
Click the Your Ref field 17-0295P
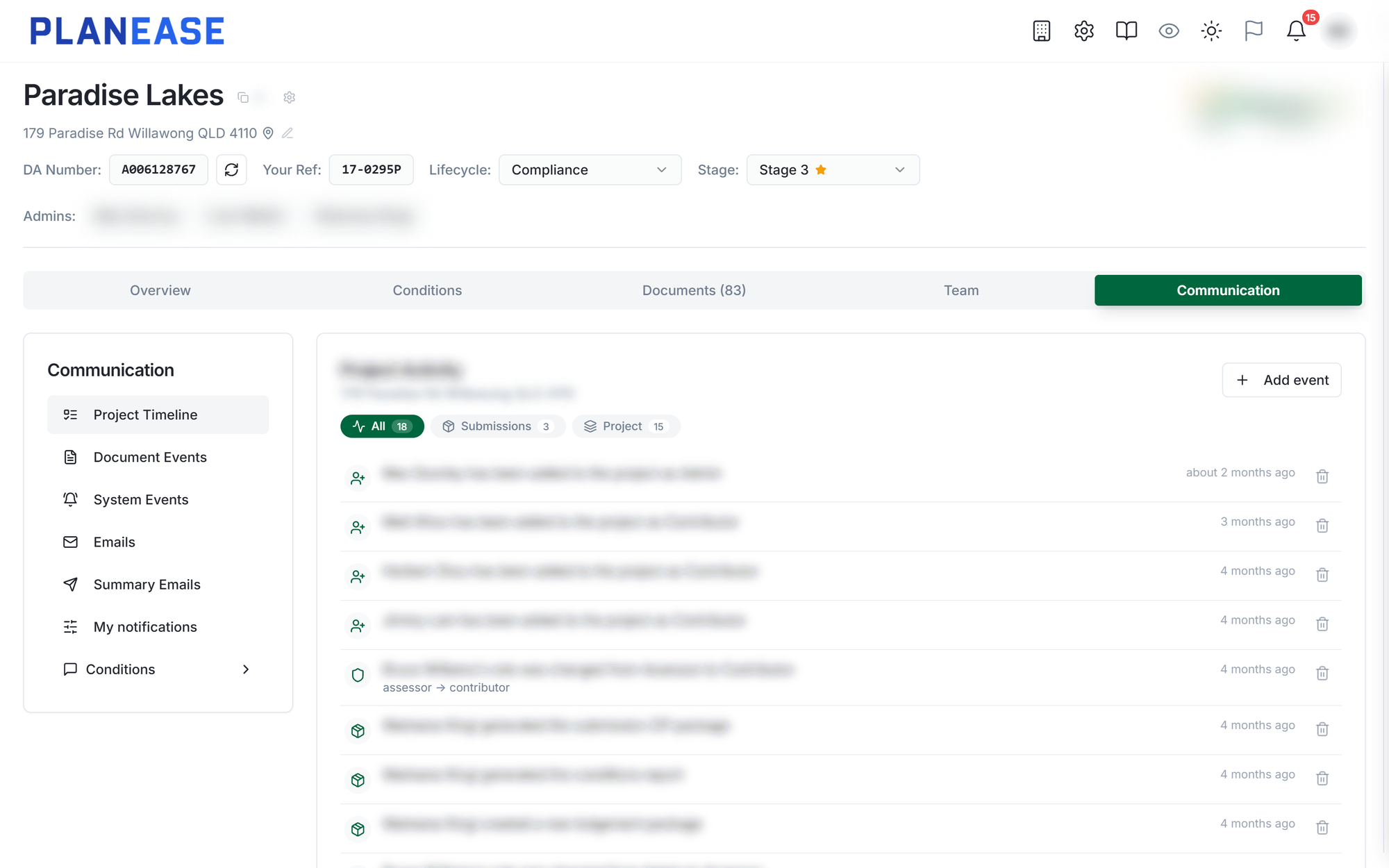coord(371,169)
